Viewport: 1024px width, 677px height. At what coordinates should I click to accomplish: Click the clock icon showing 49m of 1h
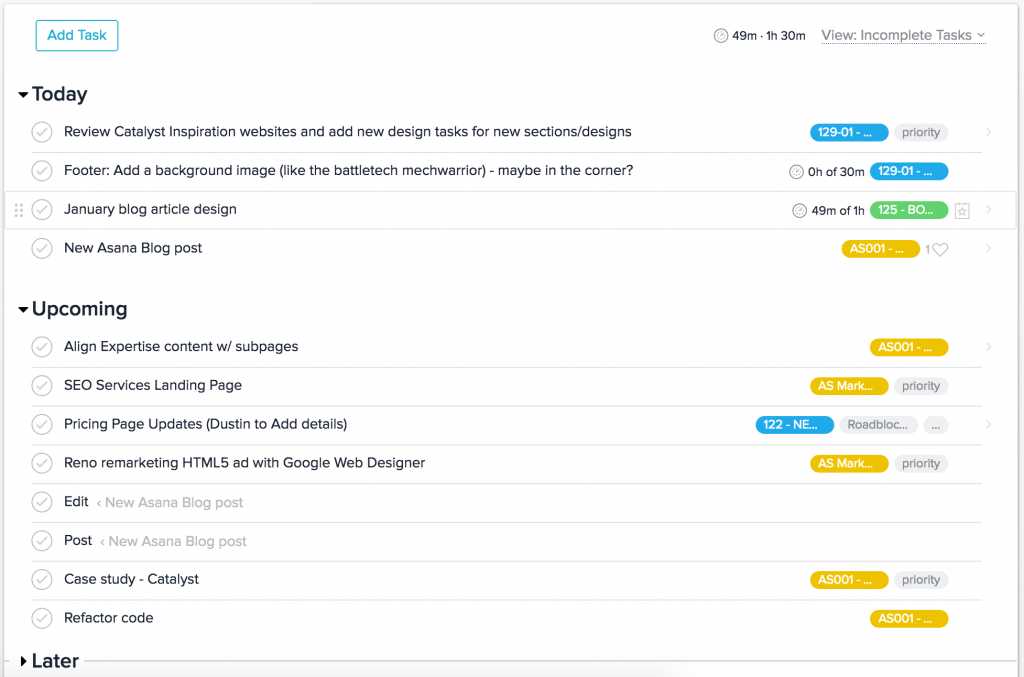tap(799, 210)
